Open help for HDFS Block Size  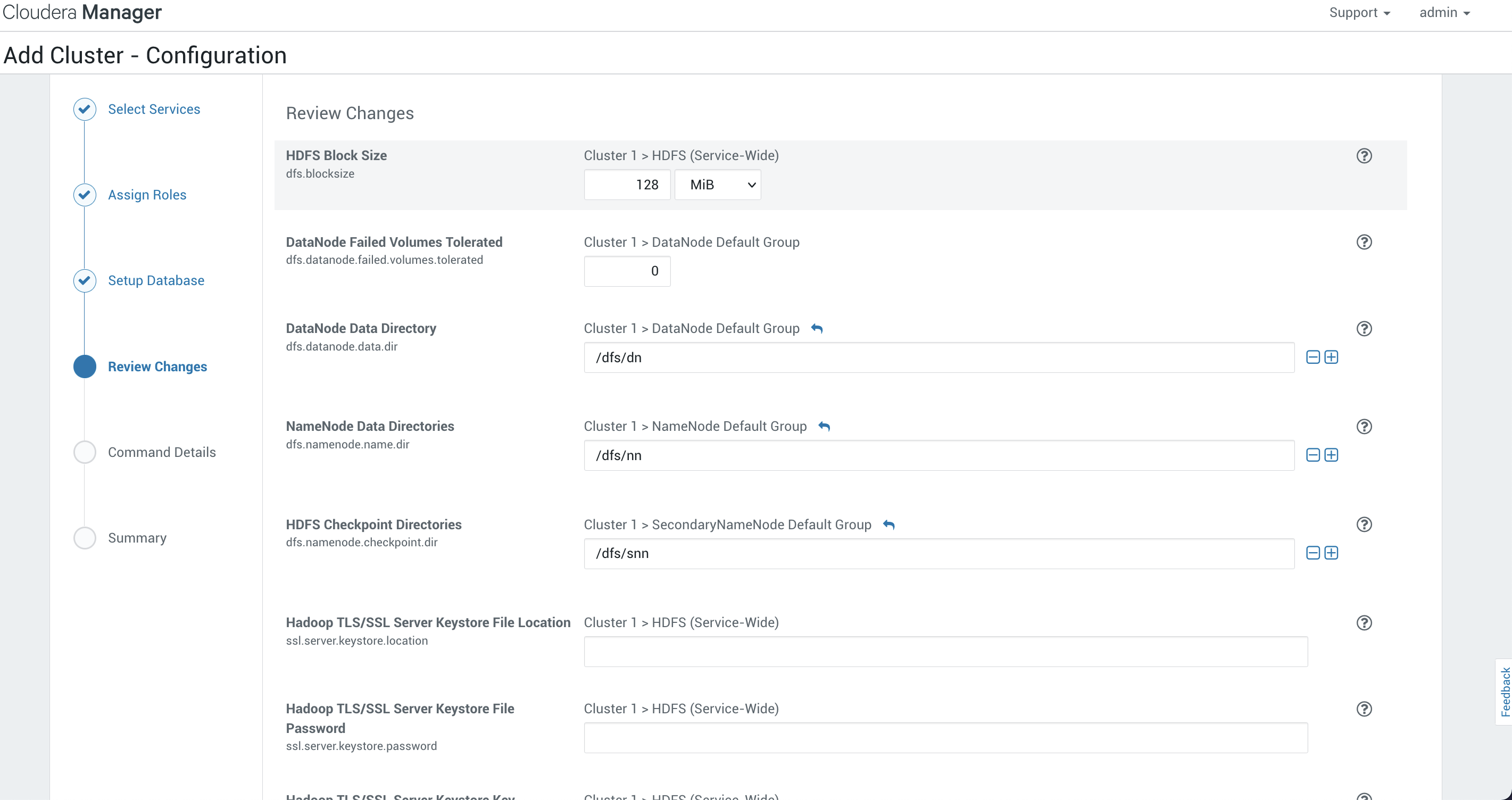coord(1364,155)
